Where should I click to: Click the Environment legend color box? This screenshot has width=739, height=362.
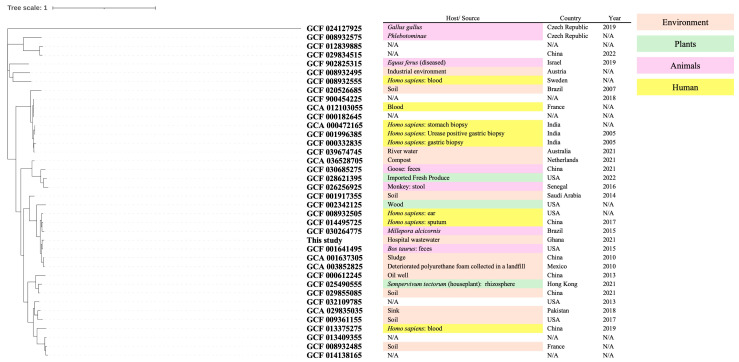coord(685,22)
